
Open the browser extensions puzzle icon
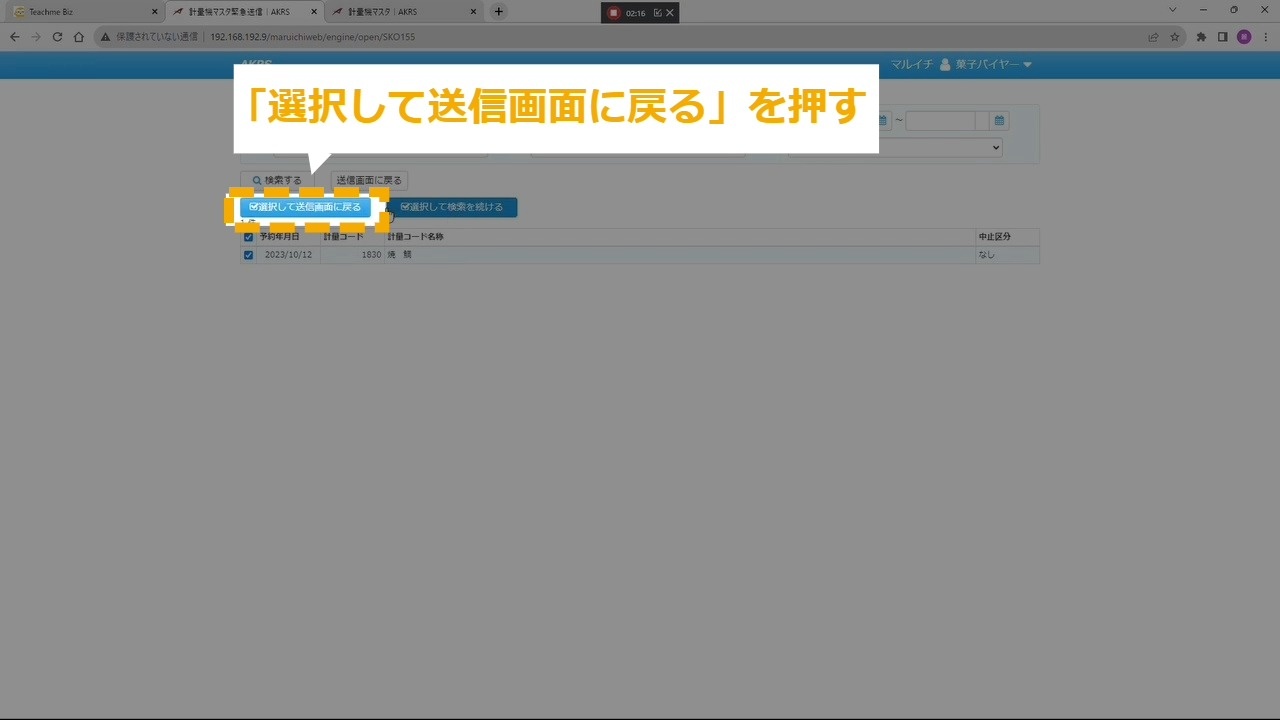point(1201,37)
